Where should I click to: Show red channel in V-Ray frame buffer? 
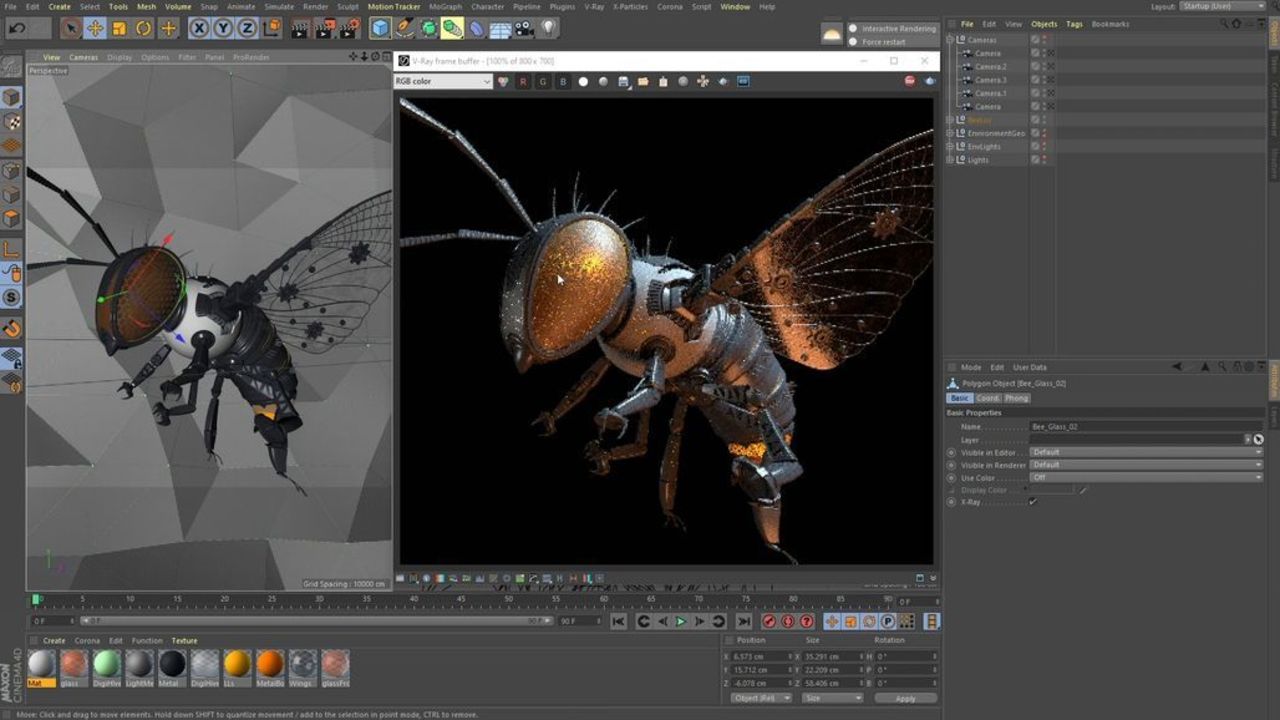[x=523, y=81]
